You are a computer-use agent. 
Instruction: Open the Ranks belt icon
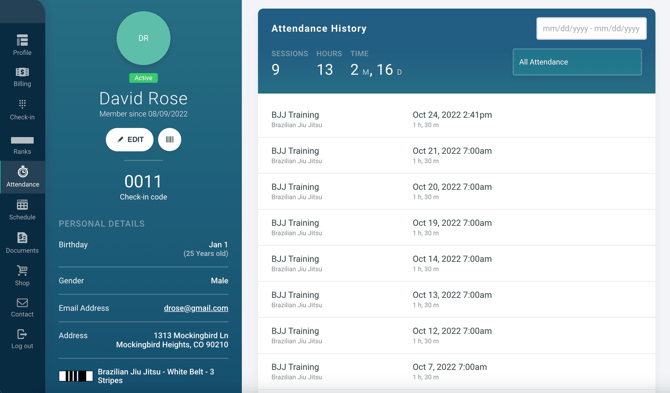click(22, 140)
